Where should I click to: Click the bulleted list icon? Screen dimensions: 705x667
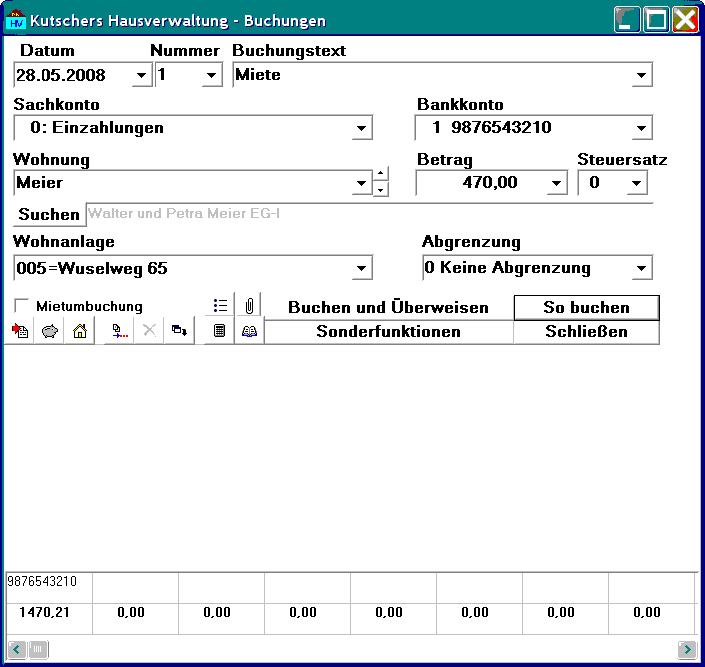[220, 306]
